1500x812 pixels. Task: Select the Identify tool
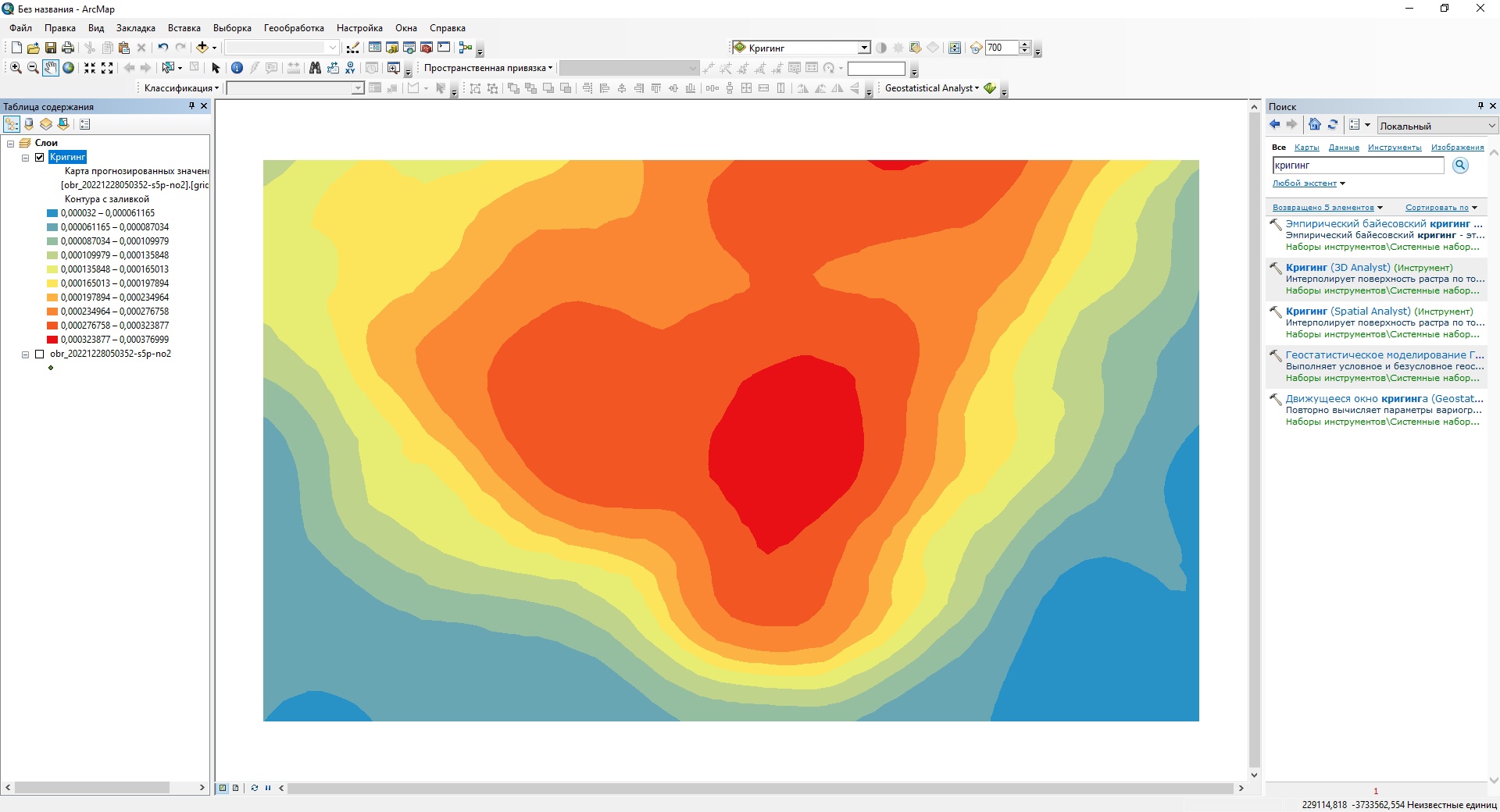point(237,68)
